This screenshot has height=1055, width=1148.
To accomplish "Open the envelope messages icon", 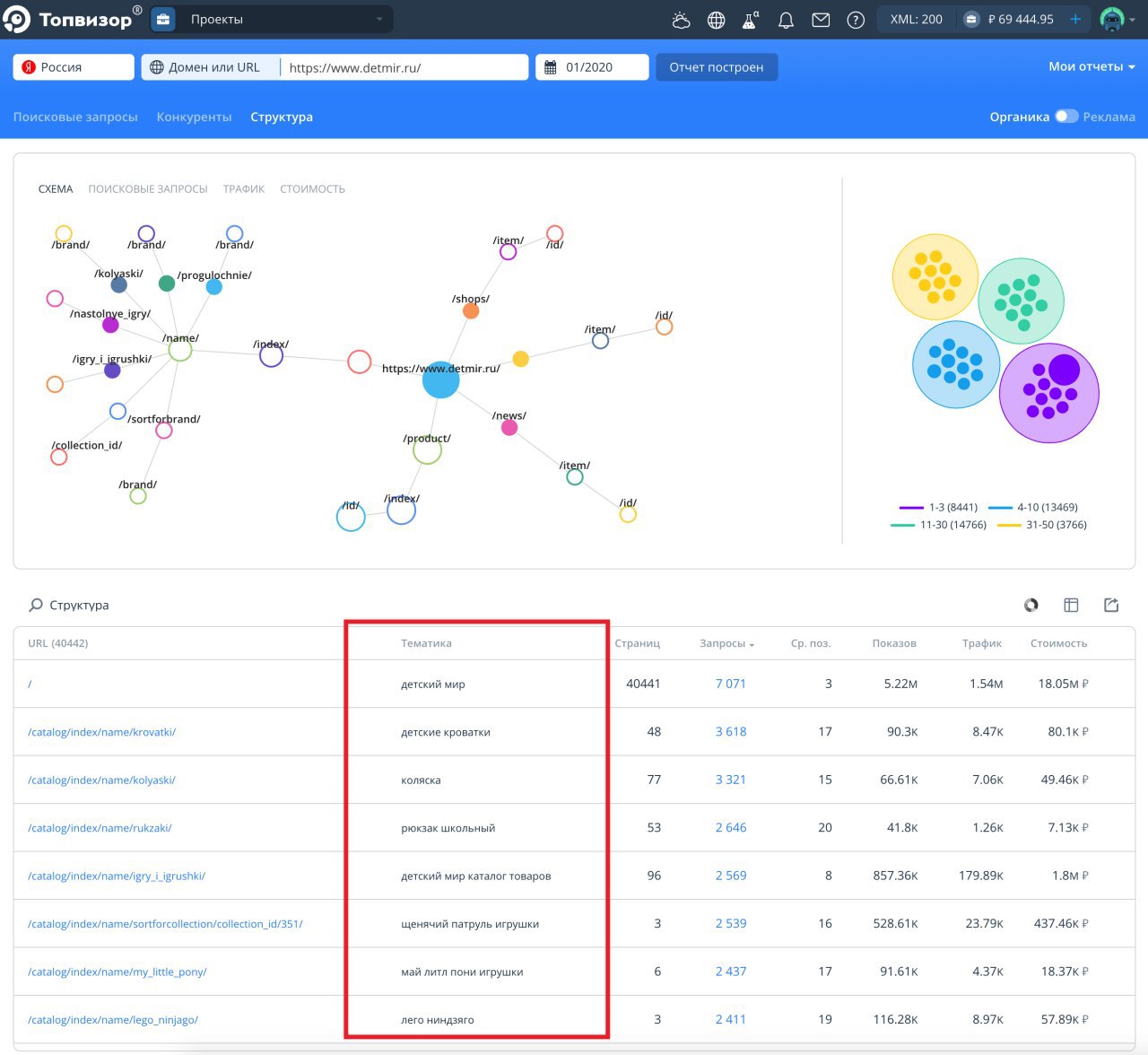I will pyautogui.click(x=821, y=20).
